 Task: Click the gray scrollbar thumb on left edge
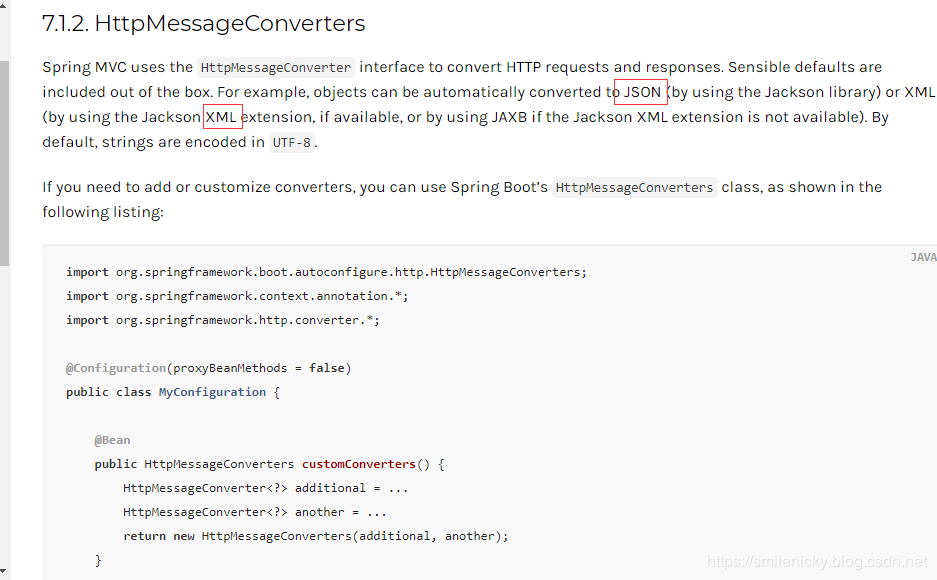(x=4, y=160)
